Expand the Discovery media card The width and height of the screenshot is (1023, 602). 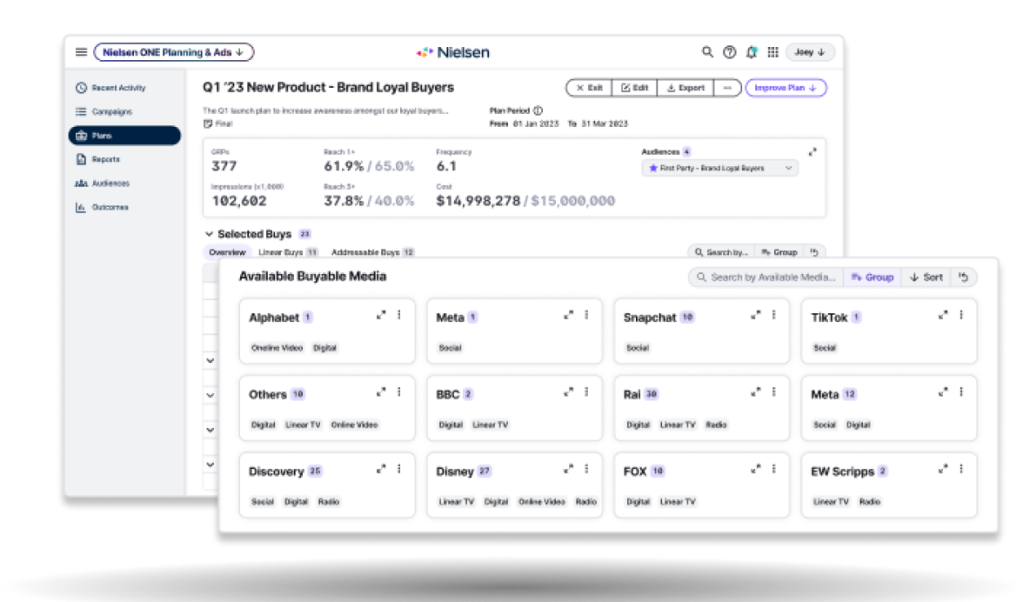(x=381, y=469)
